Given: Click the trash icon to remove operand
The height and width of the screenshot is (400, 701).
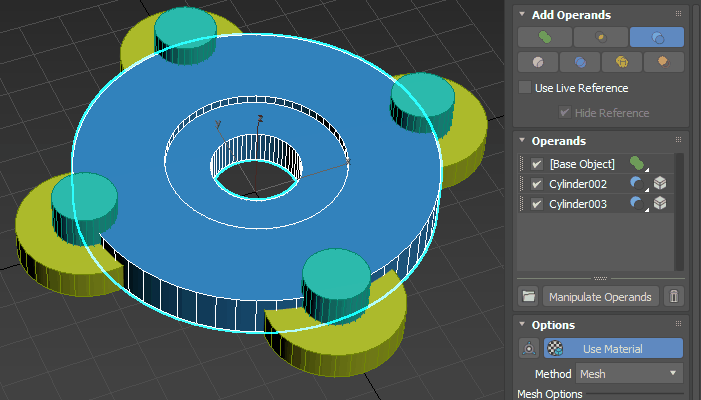Looking at the screenshot, I should pyautogui.click(x=674, y=296).
